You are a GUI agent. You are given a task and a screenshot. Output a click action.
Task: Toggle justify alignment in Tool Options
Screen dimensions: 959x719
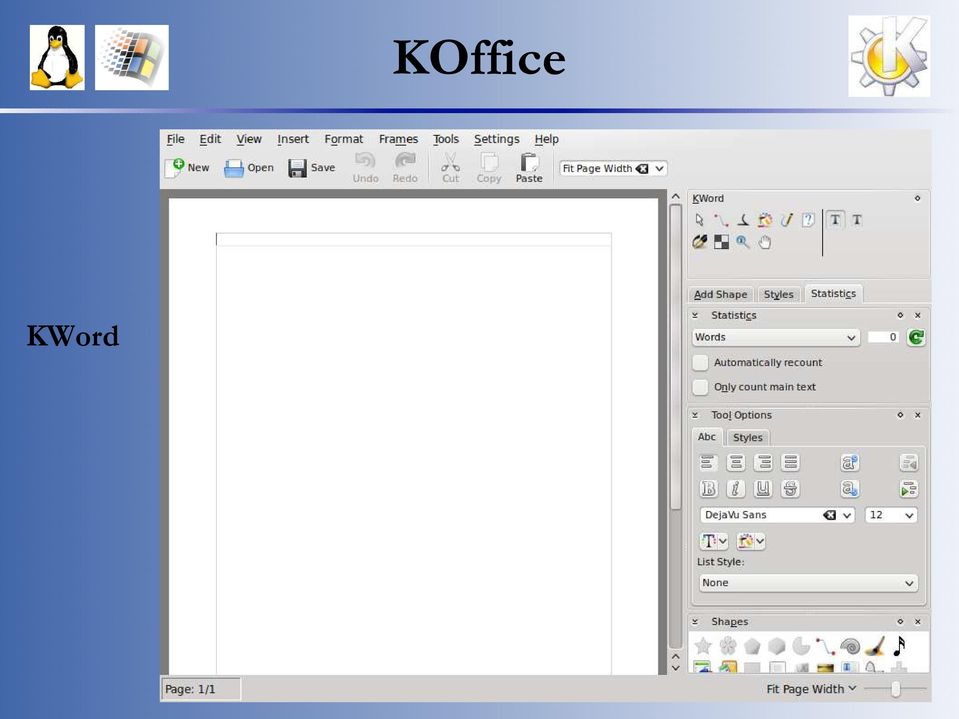[790, 463]
